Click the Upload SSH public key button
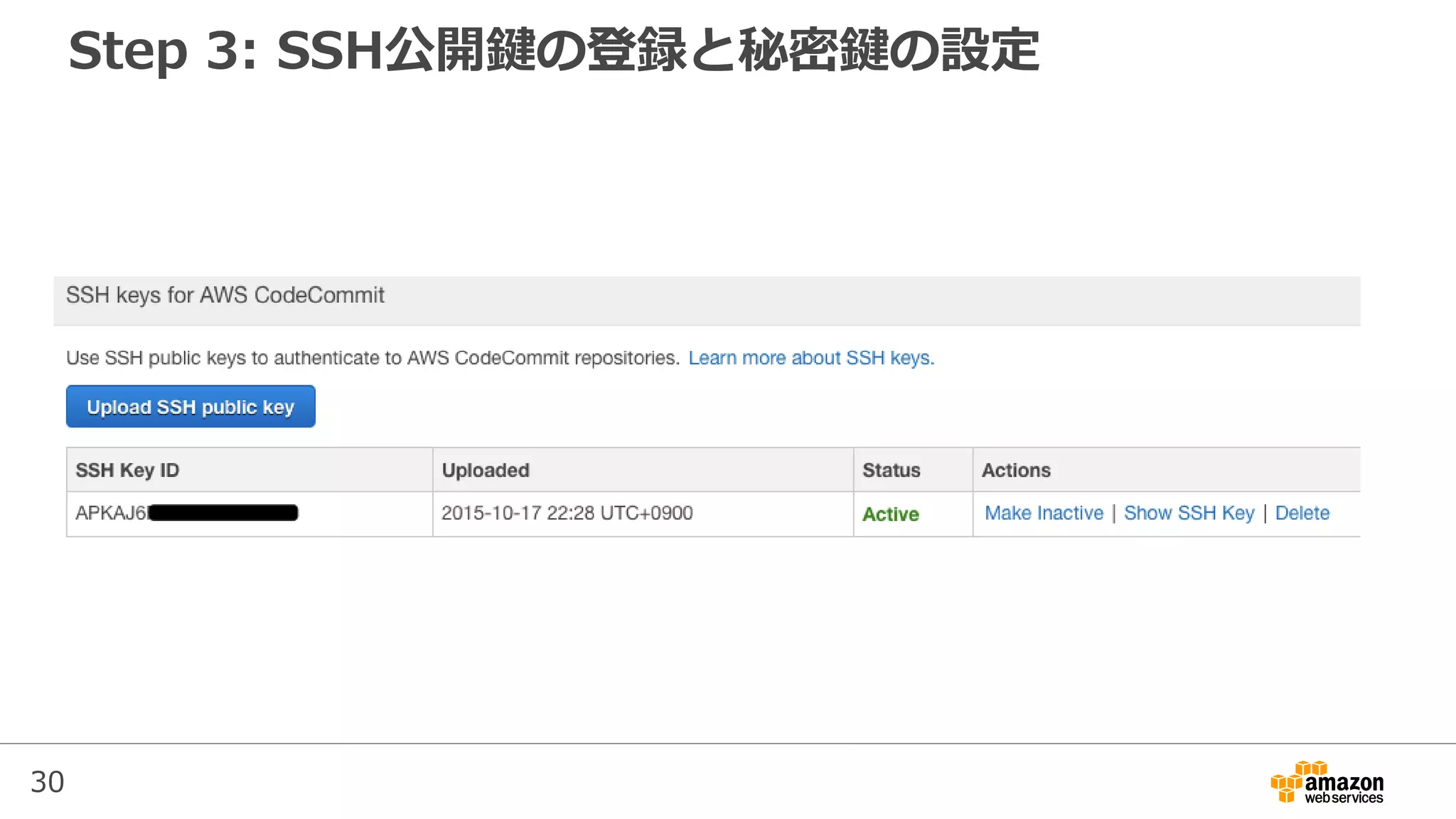This screenshot has height=819, width=1456. click(x=191, y=407)
